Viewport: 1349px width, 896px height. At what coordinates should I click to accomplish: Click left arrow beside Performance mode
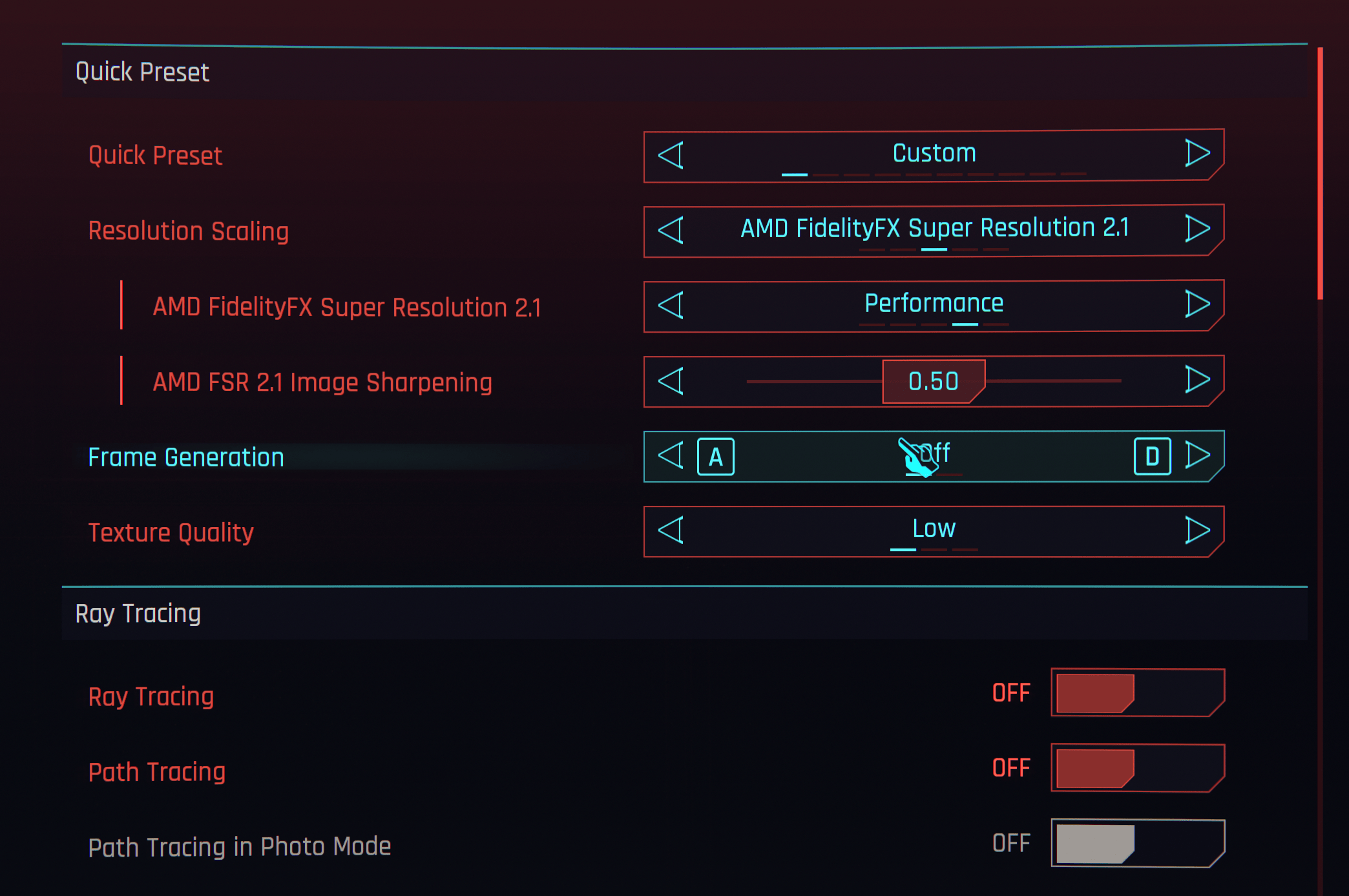671,305
